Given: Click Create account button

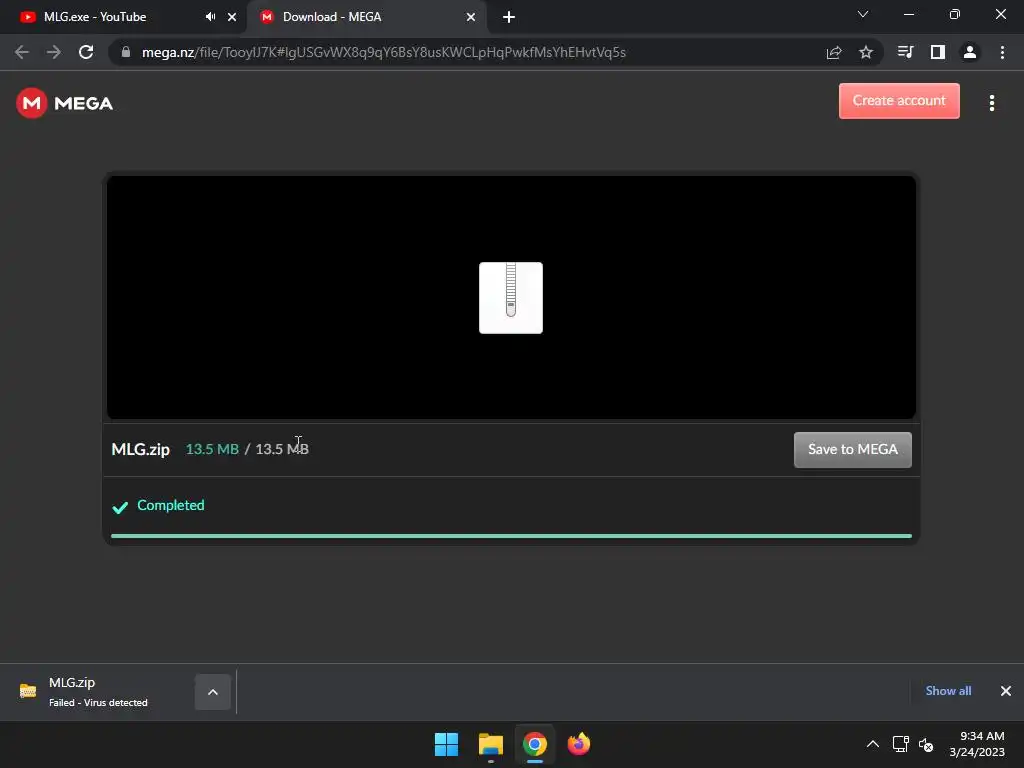Looking at the screenshot, I should (899, 101).
